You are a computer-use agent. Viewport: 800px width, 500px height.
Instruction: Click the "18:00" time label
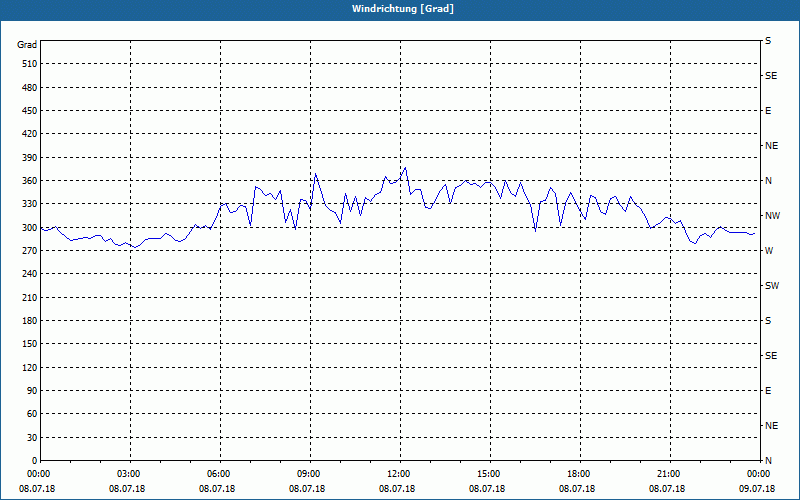pyautogui.click(x=577, y=474)
